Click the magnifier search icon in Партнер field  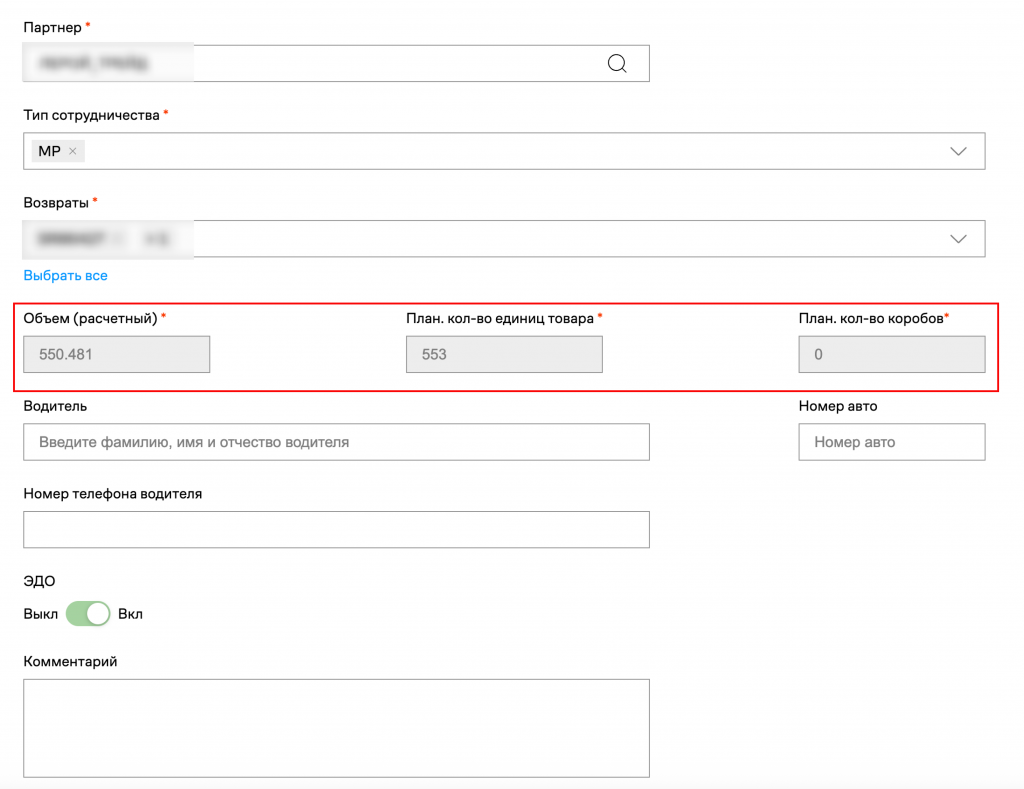coord(617,64)
